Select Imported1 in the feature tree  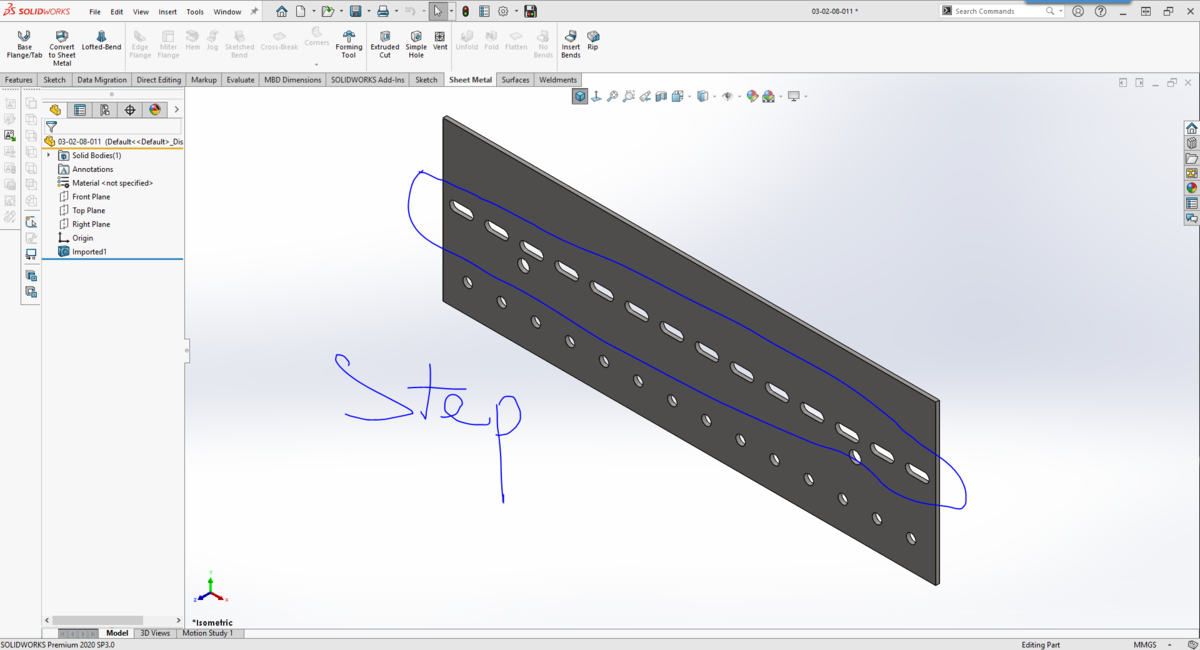point(89,252)
